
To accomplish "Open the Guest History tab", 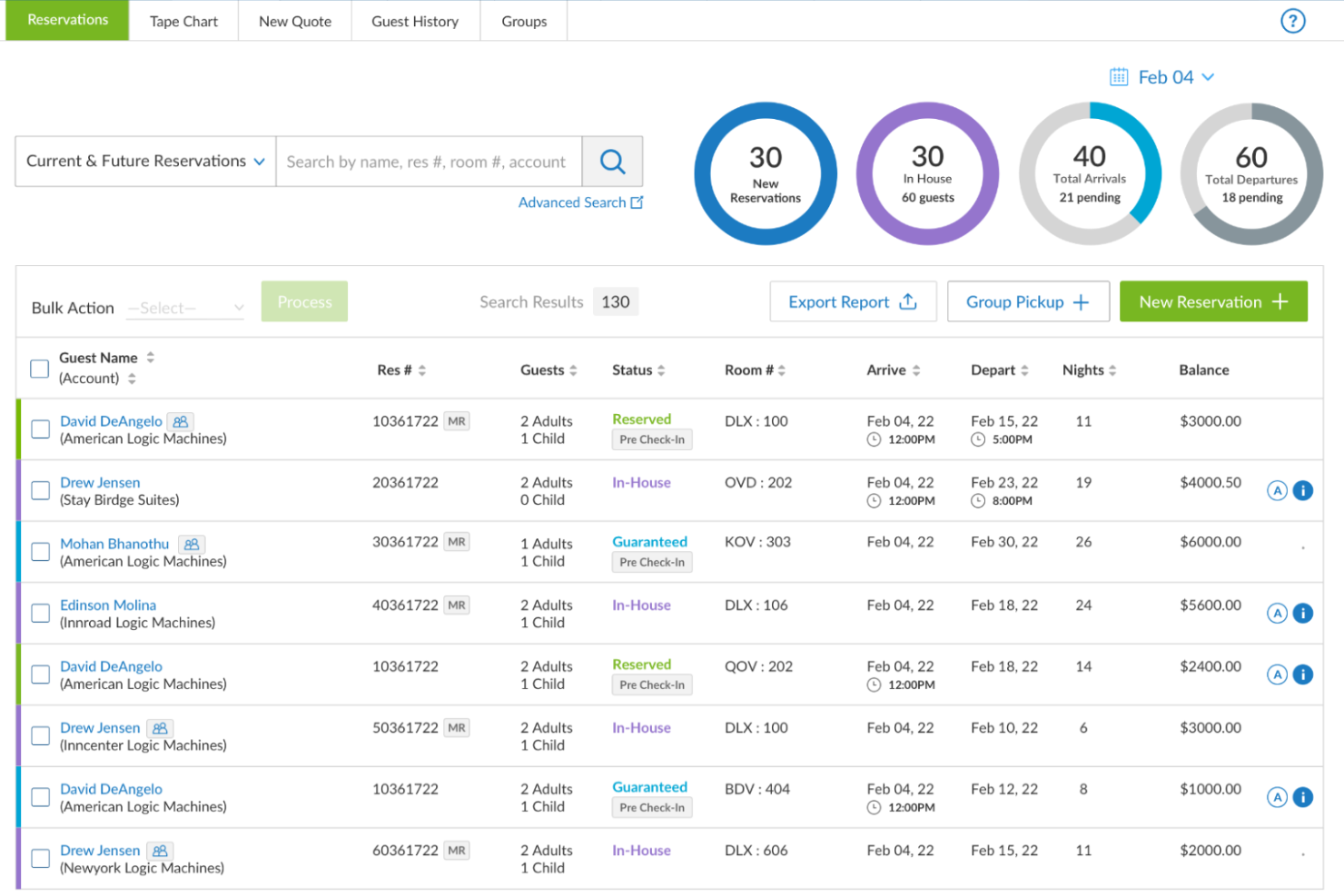I will pos(415,20).
